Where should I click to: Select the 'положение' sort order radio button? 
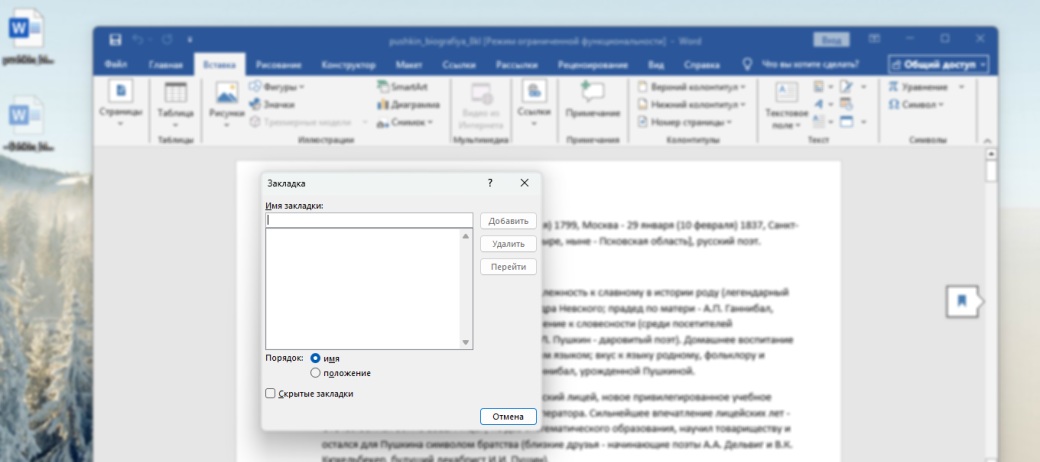(x=316, y=373)
